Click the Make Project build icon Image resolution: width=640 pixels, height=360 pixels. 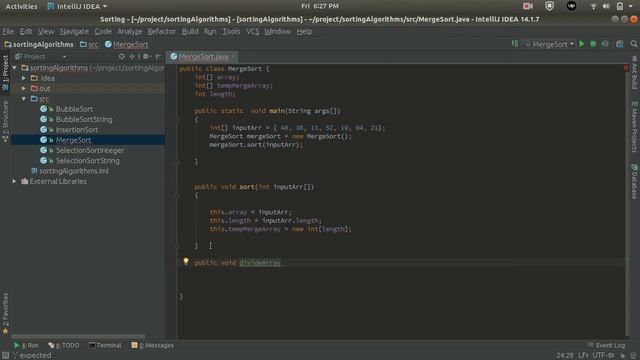point(515,44)
